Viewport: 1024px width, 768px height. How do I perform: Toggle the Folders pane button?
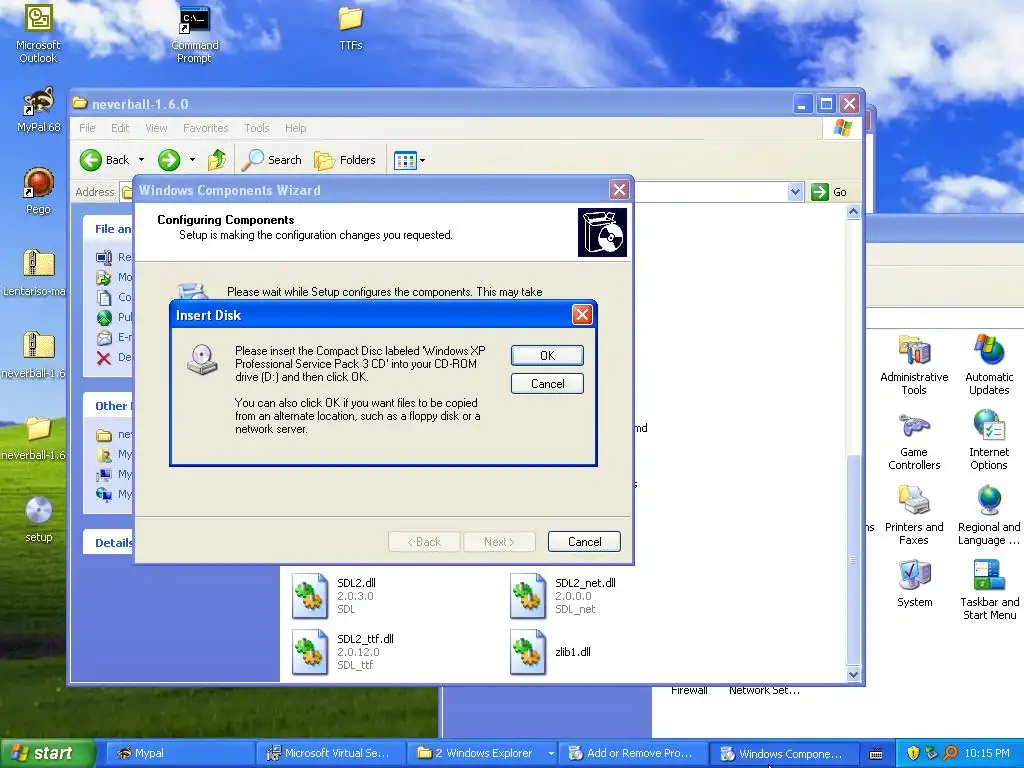click(x=345, y=160)
